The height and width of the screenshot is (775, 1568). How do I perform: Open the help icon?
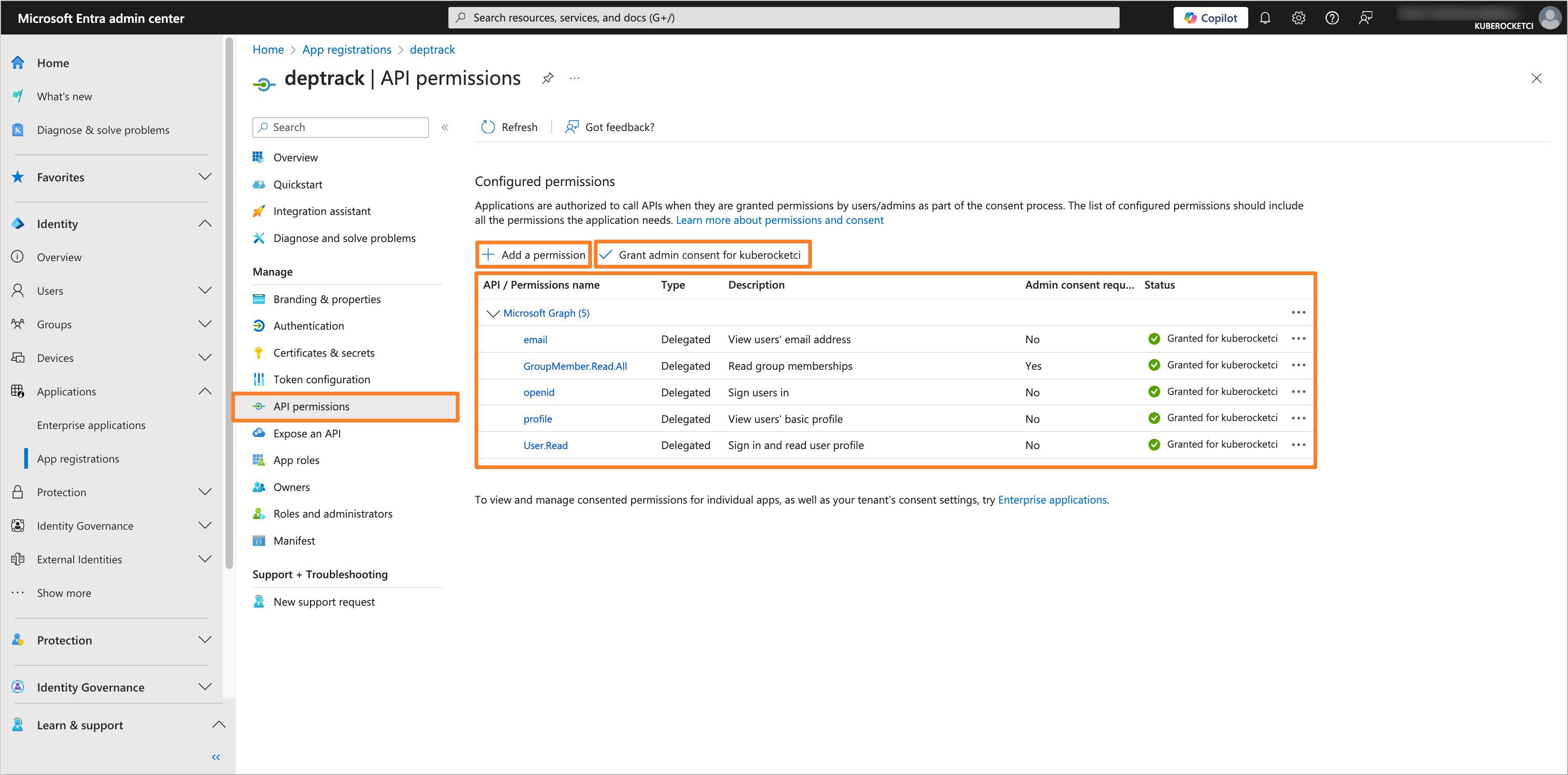(x=1332, y=17)
